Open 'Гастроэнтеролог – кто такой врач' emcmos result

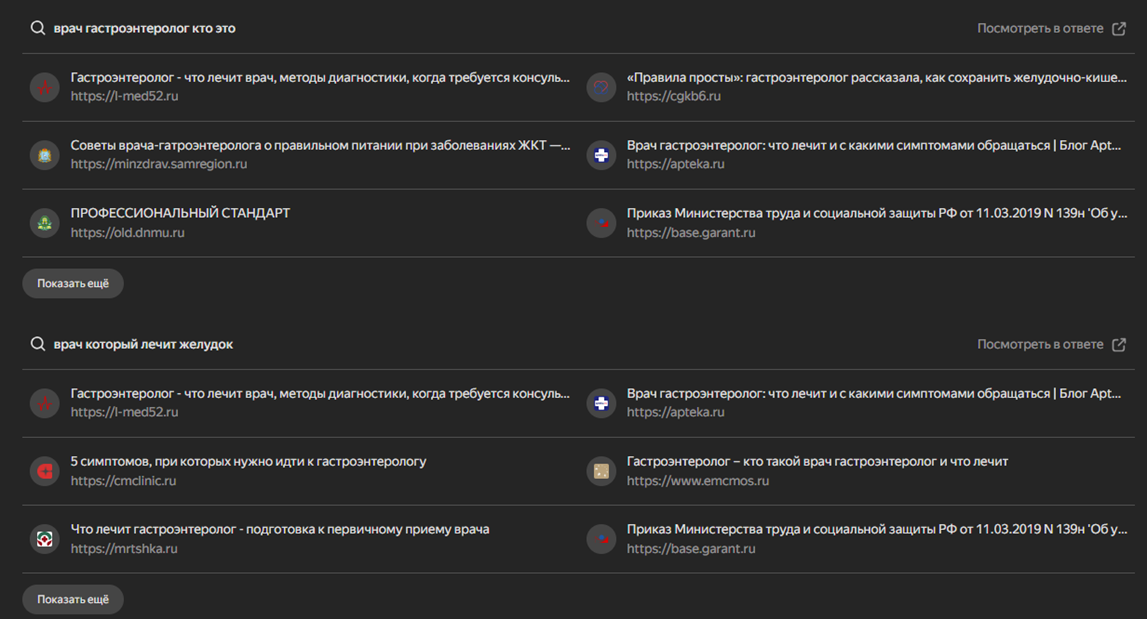[817, 462]
